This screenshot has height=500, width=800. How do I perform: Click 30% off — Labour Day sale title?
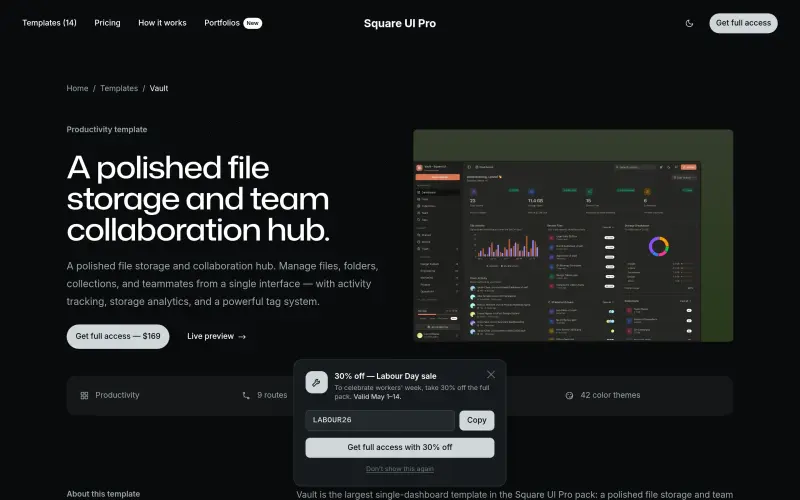(x=385, y=376)
